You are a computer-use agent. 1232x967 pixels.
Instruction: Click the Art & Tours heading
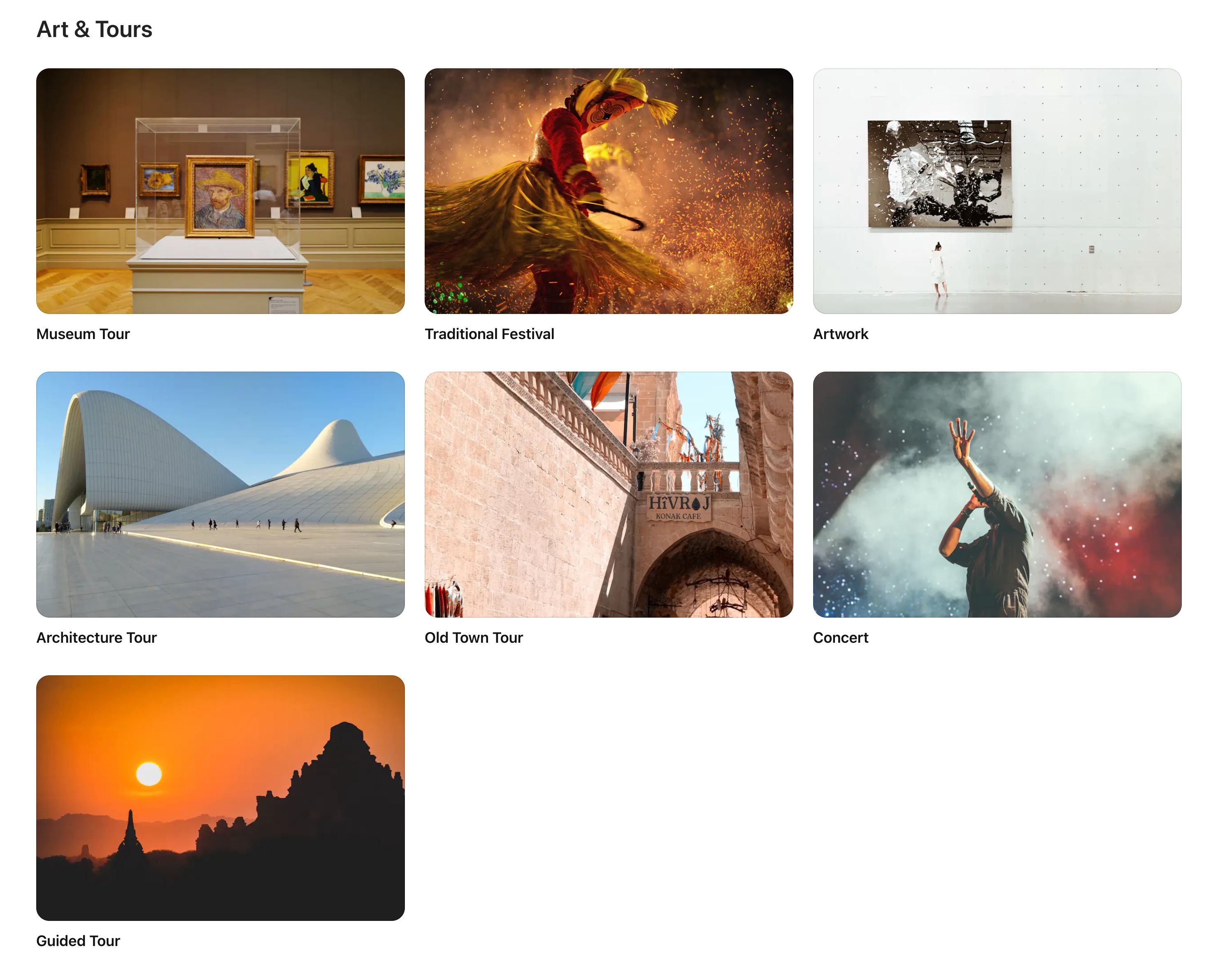(94, 30)
